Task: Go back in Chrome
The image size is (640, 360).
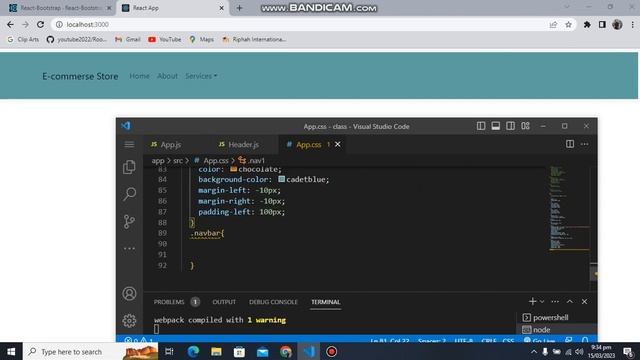Action: pos(10,24)
